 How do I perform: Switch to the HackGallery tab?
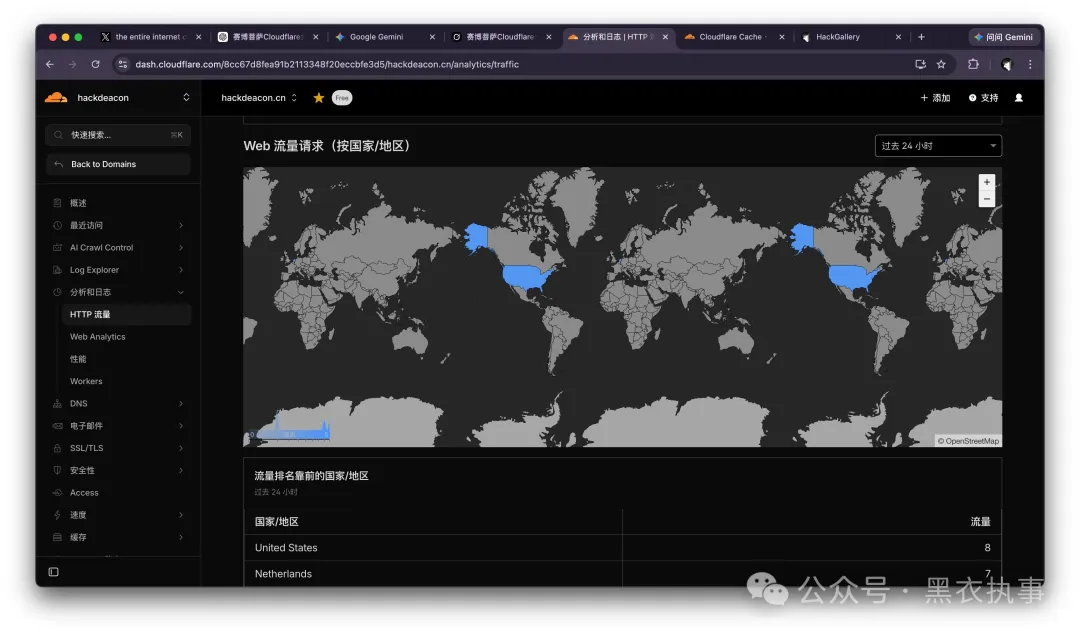851,37
